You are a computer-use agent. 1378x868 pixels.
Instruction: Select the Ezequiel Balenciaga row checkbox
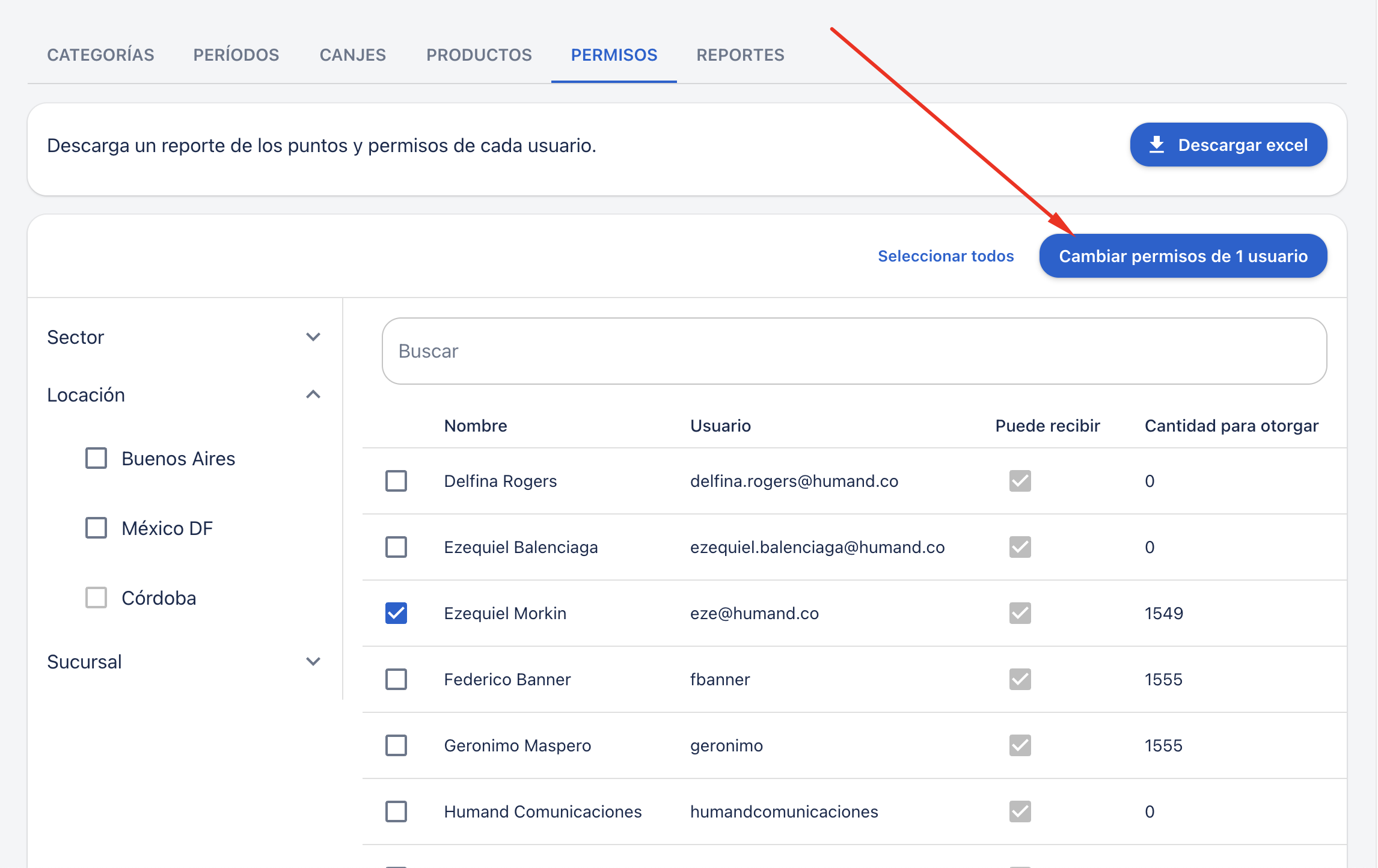396,547
